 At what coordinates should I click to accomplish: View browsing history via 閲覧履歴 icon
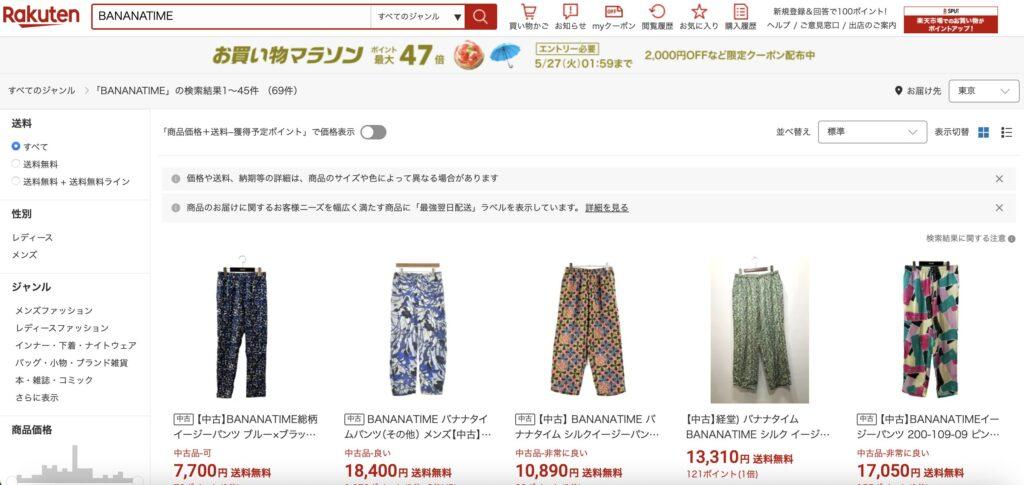tap(657, 17)
